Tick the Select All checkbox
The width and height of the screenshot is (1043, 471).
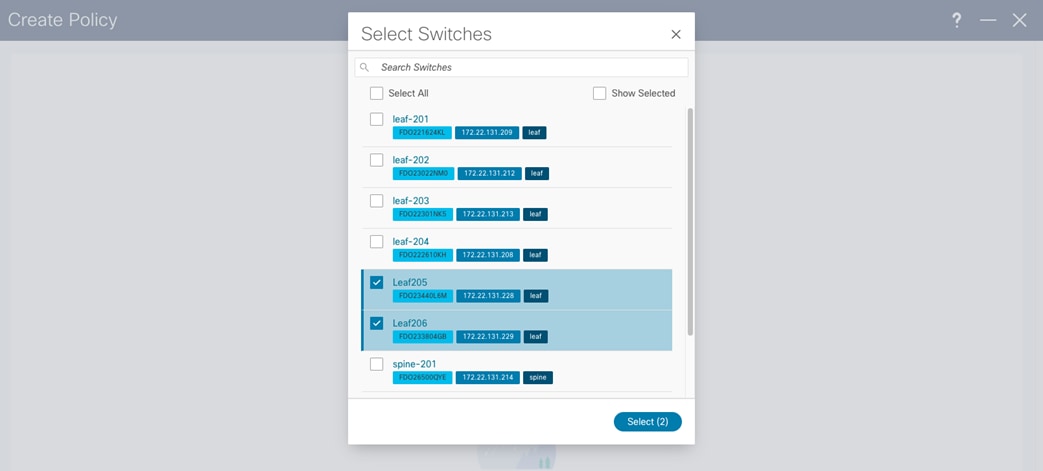tap(376, 93)
